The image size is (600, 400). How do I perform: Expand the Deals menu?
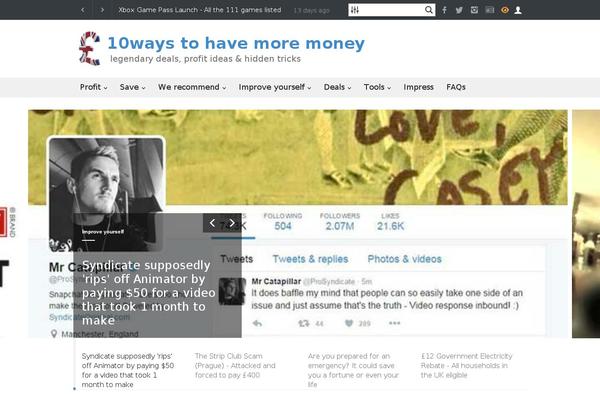(x=337, y=87)
